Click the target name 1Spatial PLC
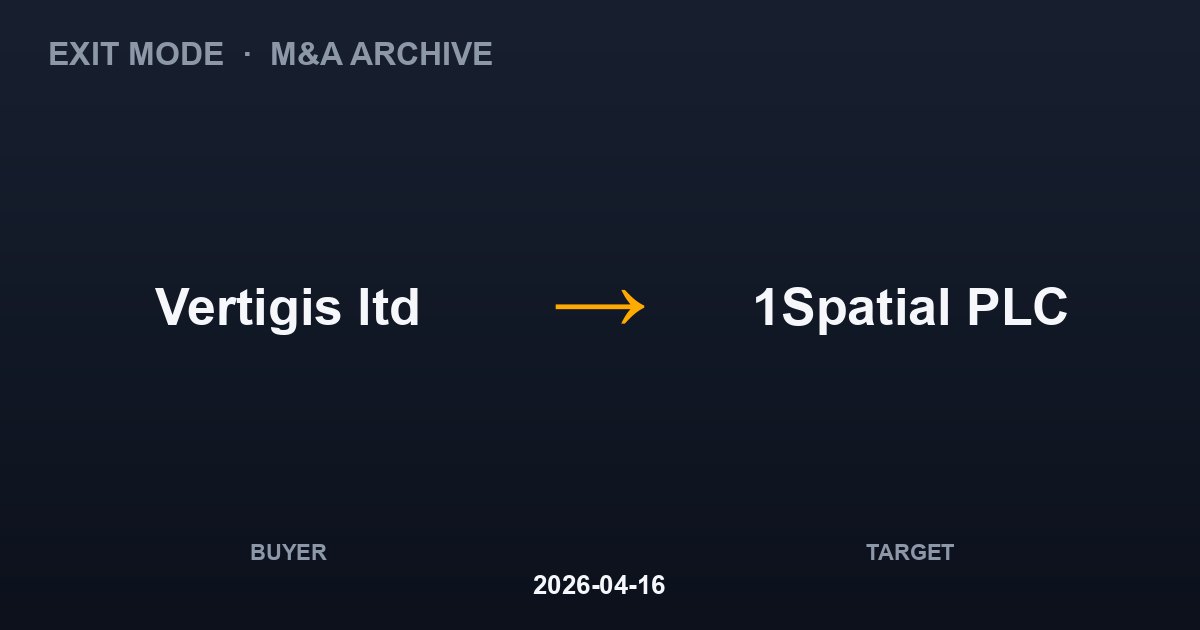The height and width of the screenshot is (630, 1200). (910, 307)
